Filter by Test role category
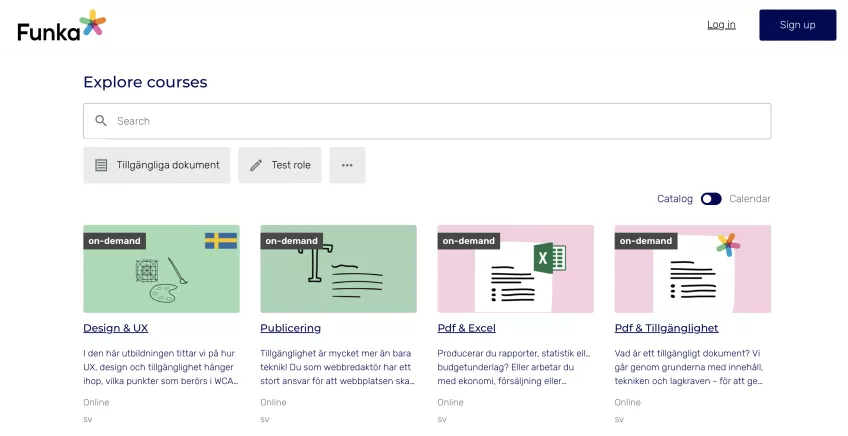848x436 pixels. pos(280,165)
